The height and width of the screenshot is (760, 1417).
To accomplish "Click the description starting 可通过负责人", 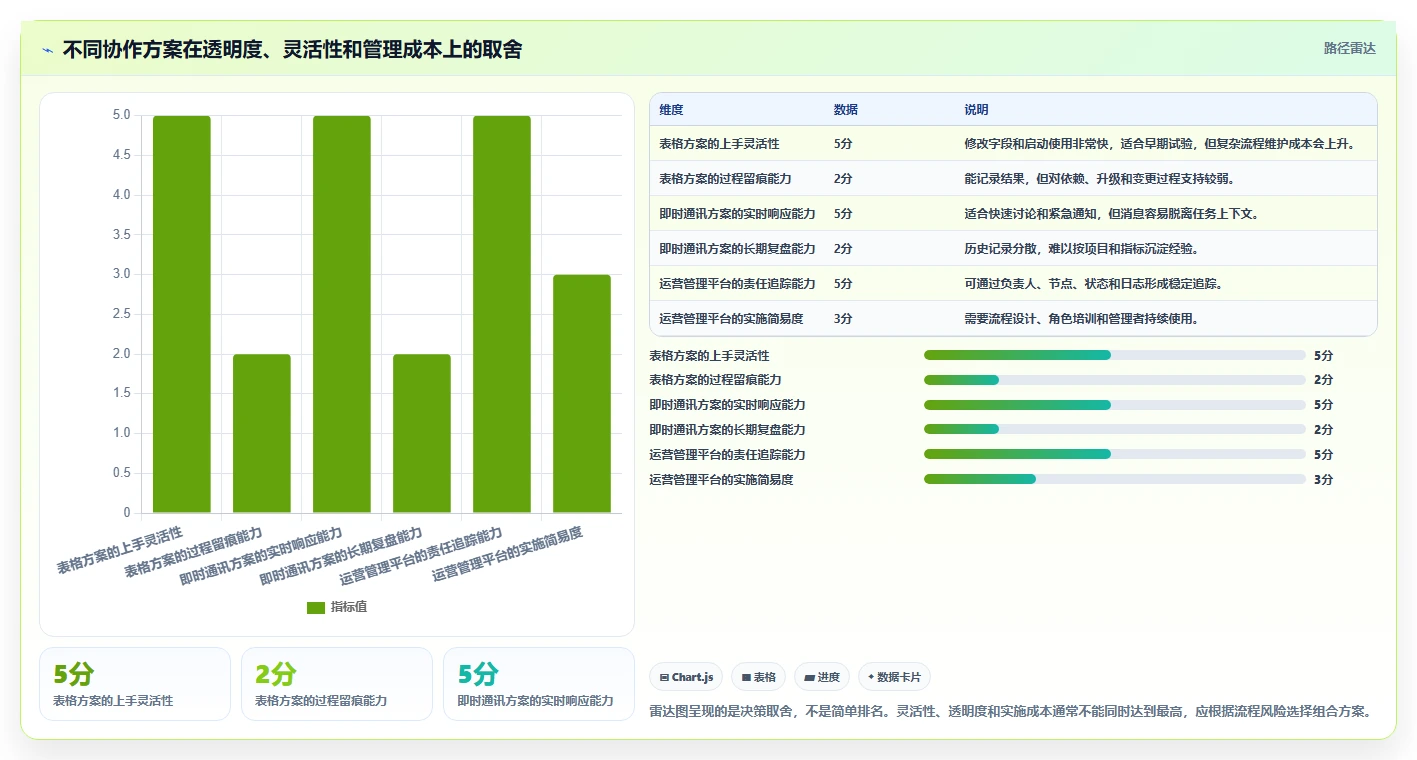I will [x=1093, y=284].
